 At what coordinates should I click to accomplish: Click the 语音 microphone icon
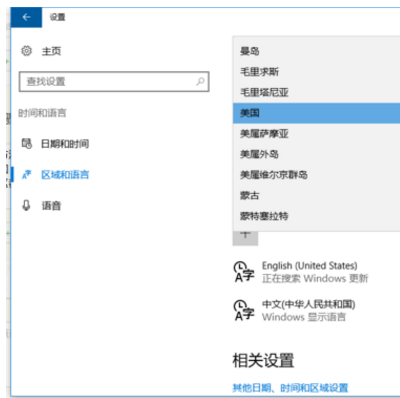coord(26,205)
